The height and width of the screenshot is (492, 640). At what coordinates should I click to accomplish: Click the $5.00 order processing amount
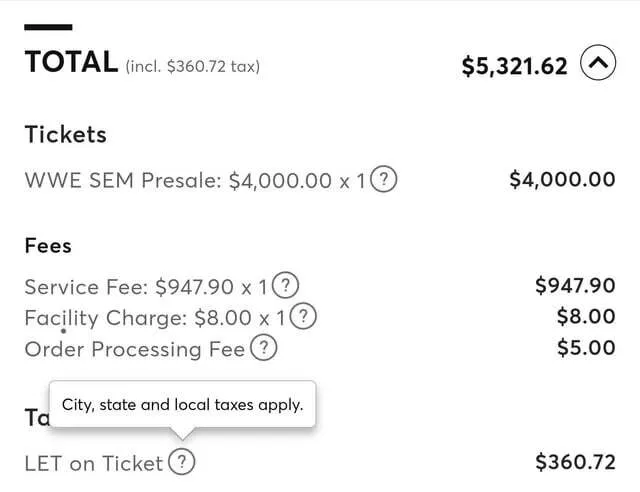[x=586, y=349]
